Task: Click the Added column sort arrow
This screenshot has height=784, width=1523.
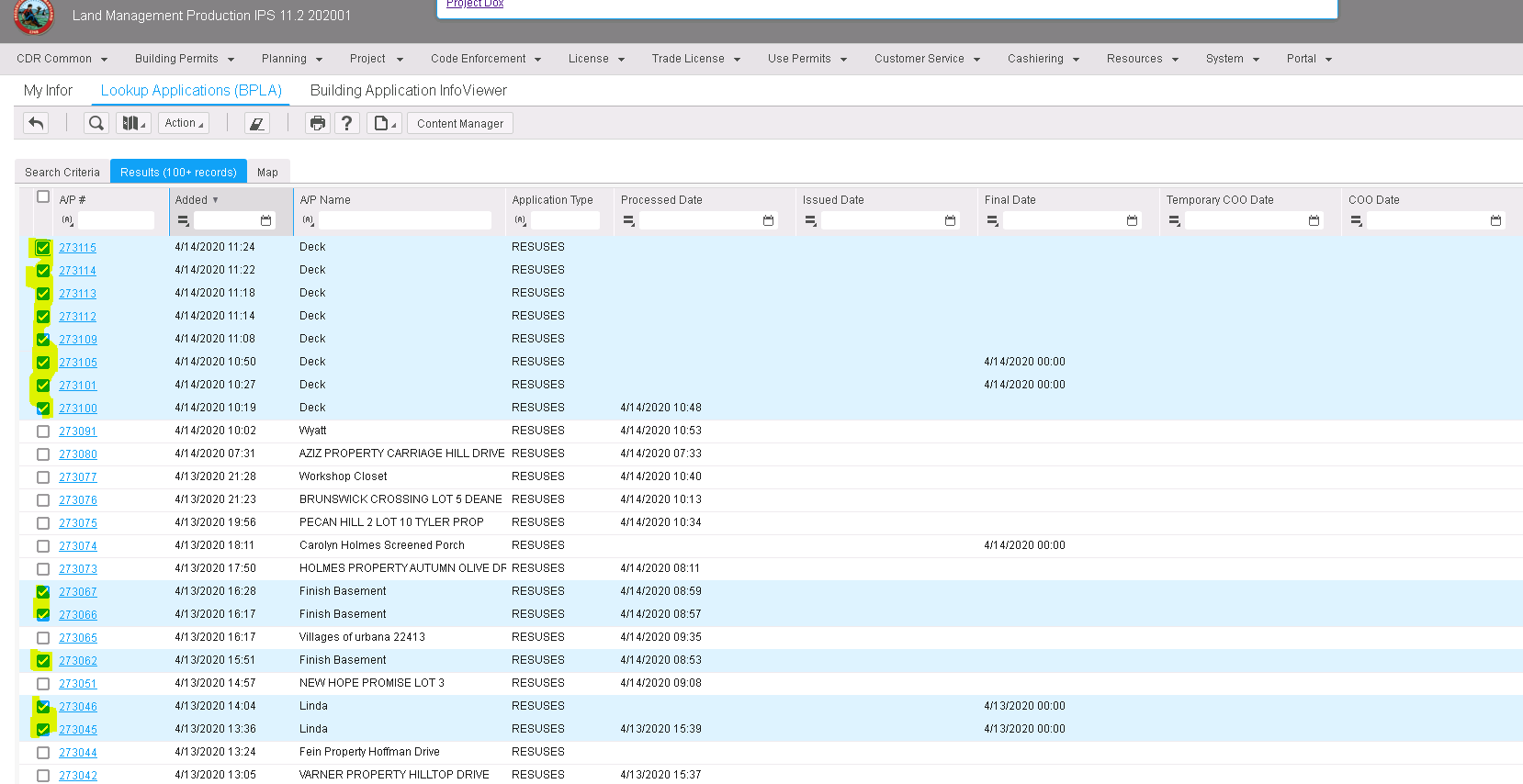Action: (216, 200)
